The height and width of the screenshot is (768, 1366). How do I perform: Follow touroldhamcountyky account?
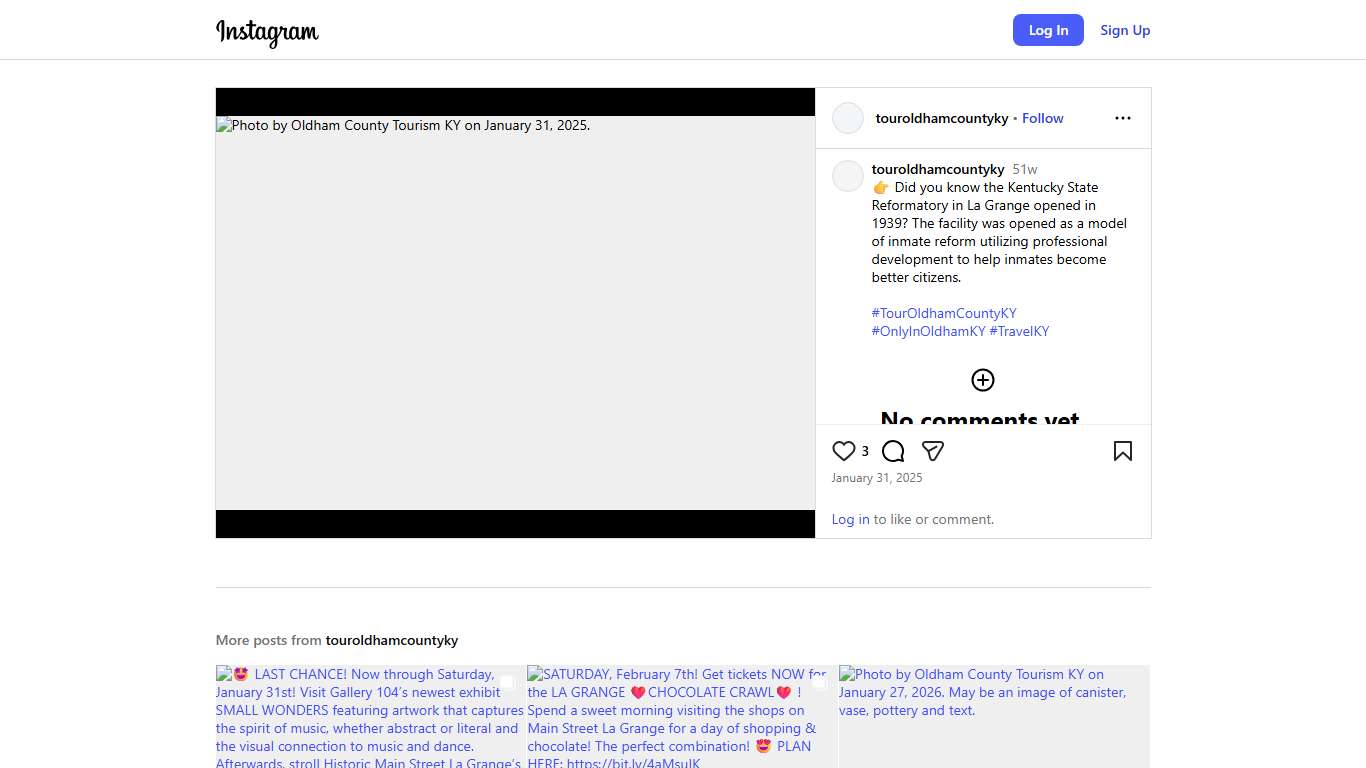(x=1042, y=118)
